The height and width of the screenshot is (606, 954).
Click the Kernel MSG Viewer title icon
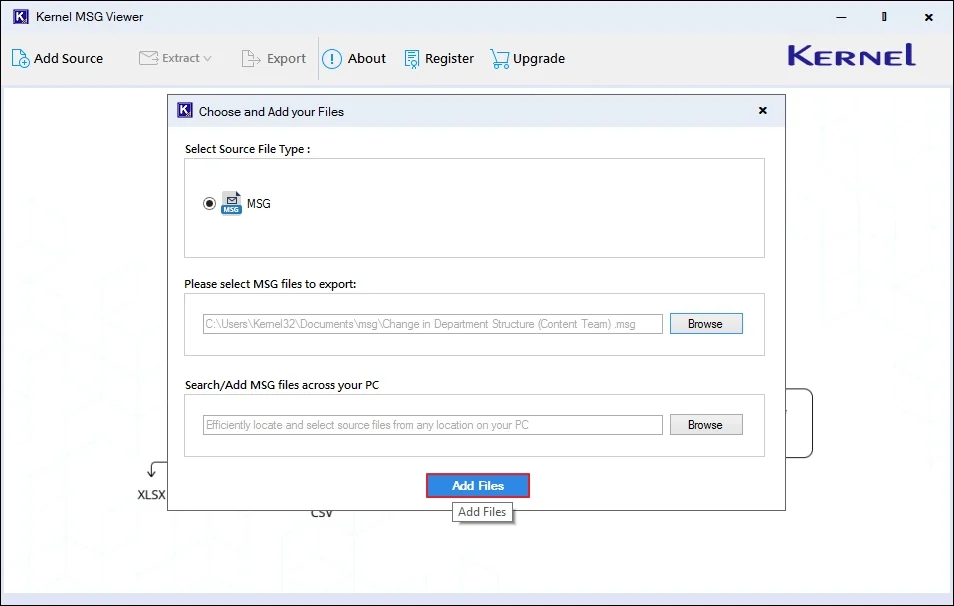click(21, 16)
